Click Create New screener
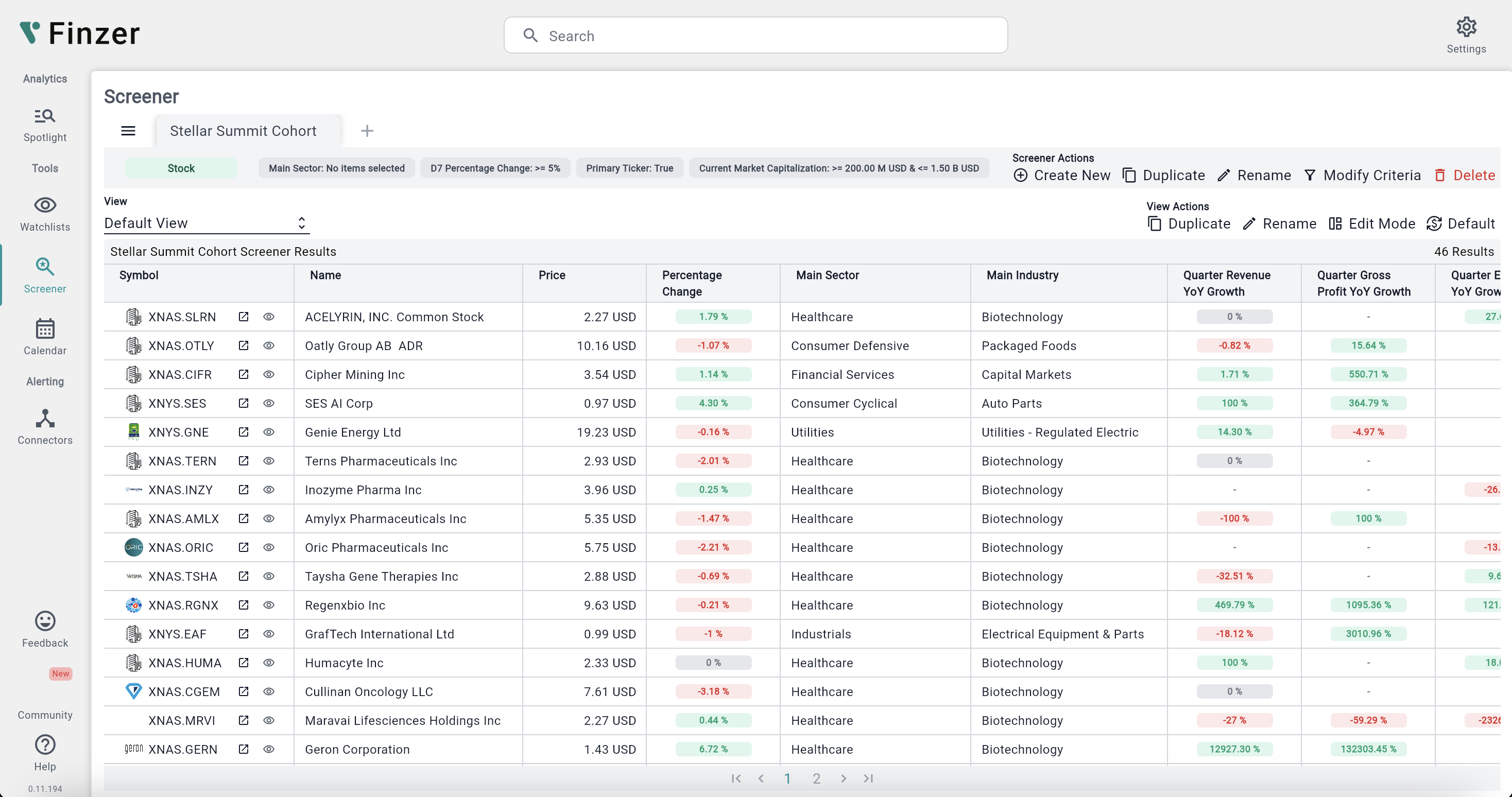This screenshot has width=1512, height=797. coord(1062,176)
